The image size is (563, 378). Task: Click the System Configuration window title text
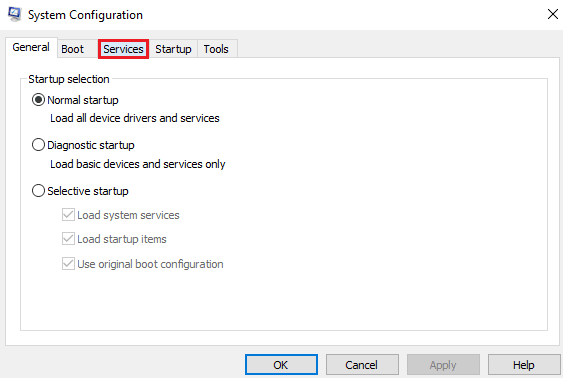click(85, 15)
